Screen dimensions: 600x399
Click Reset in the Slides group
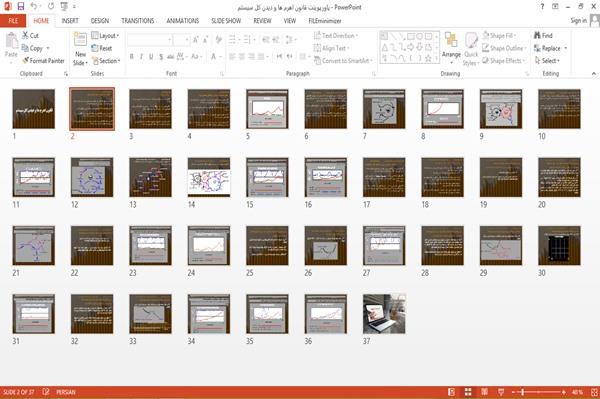coord(102,48)
